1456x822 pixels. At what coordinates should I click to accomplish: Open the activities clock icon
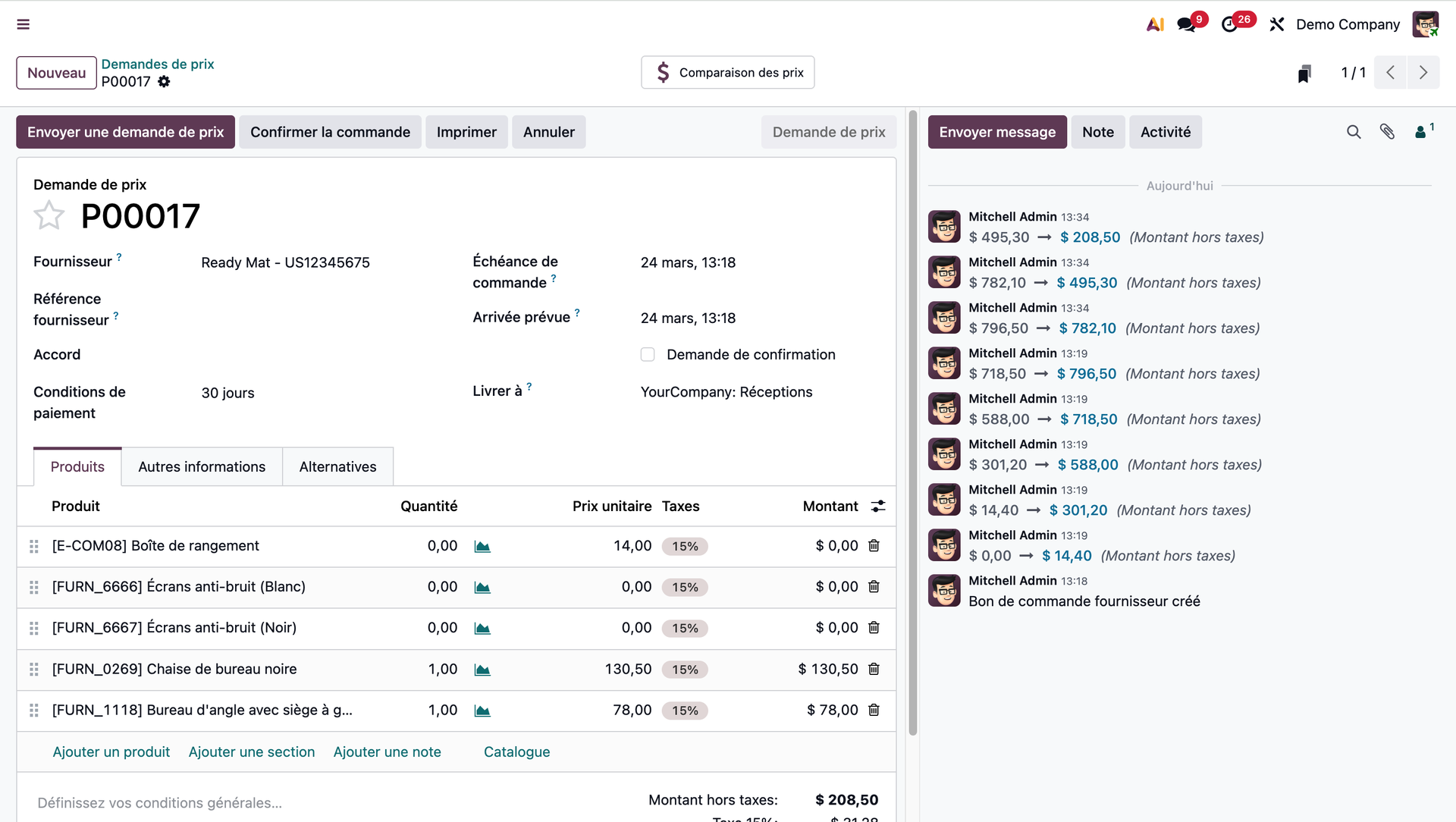pyautogui.click(x=1230, y=24)
